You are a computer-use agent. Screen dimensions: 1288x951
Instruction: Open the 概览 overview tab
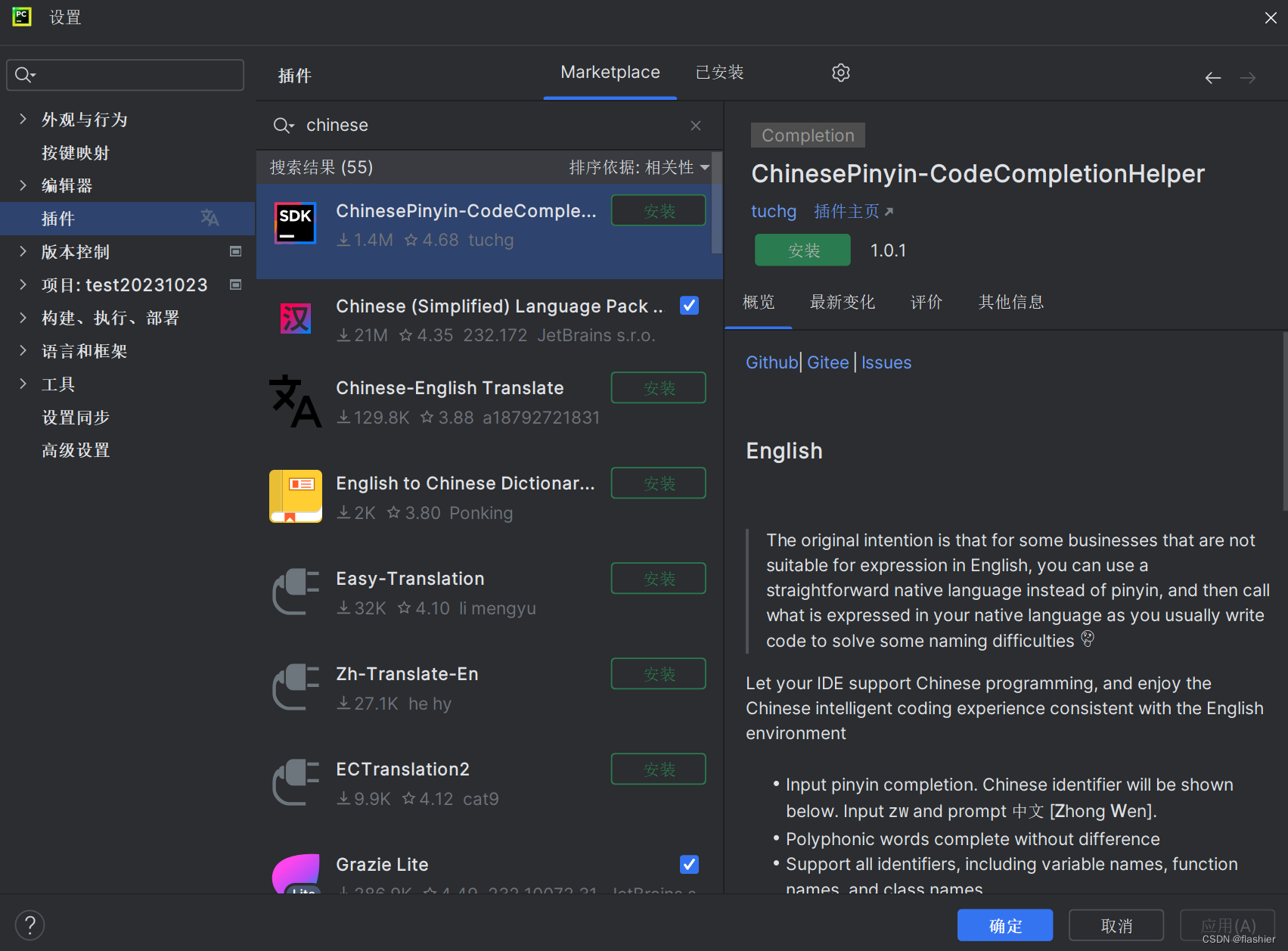click(x=759, y=303)
